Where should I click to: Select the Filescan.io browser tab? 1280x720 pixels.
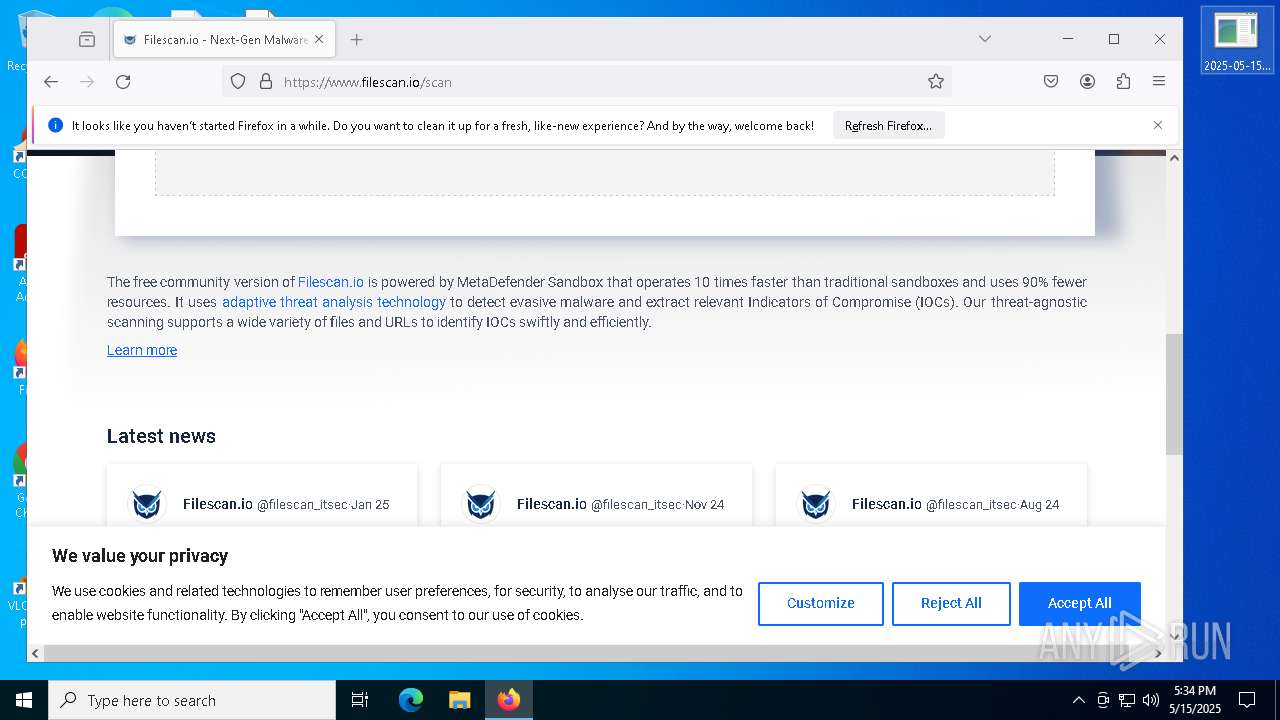point(223,39)
